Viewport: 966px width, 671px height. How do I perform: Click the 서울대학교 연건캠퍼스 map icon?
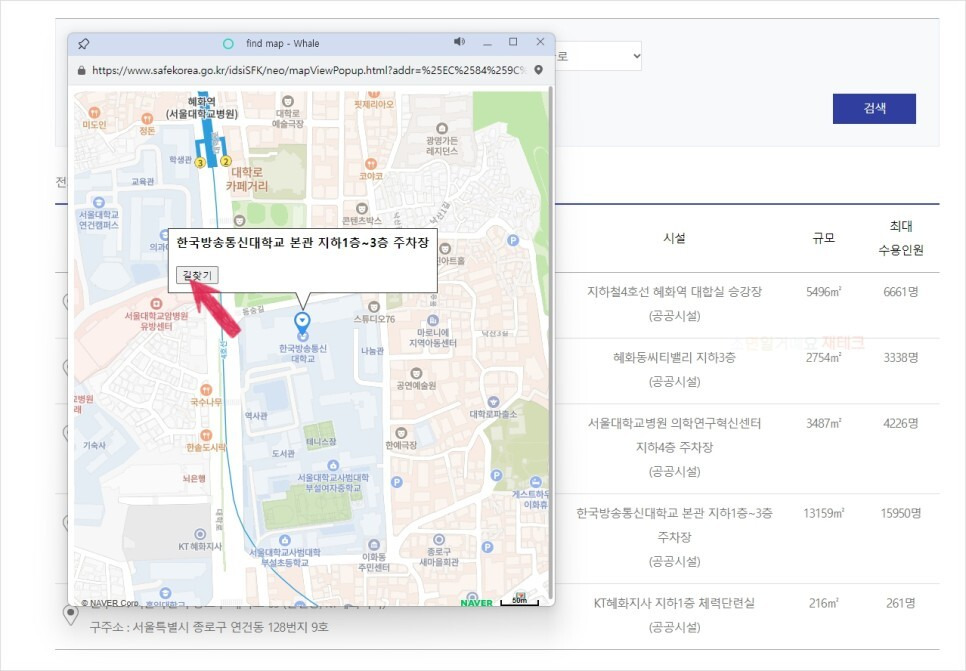(x=99, y=202)
